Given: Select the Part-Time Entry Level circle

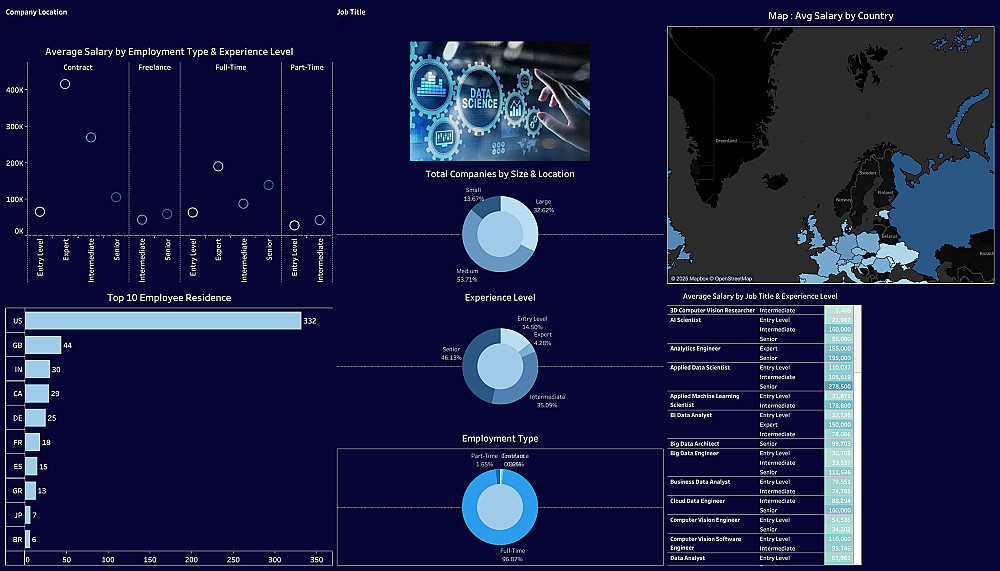Looking at the screenshot, I should 294,225.
